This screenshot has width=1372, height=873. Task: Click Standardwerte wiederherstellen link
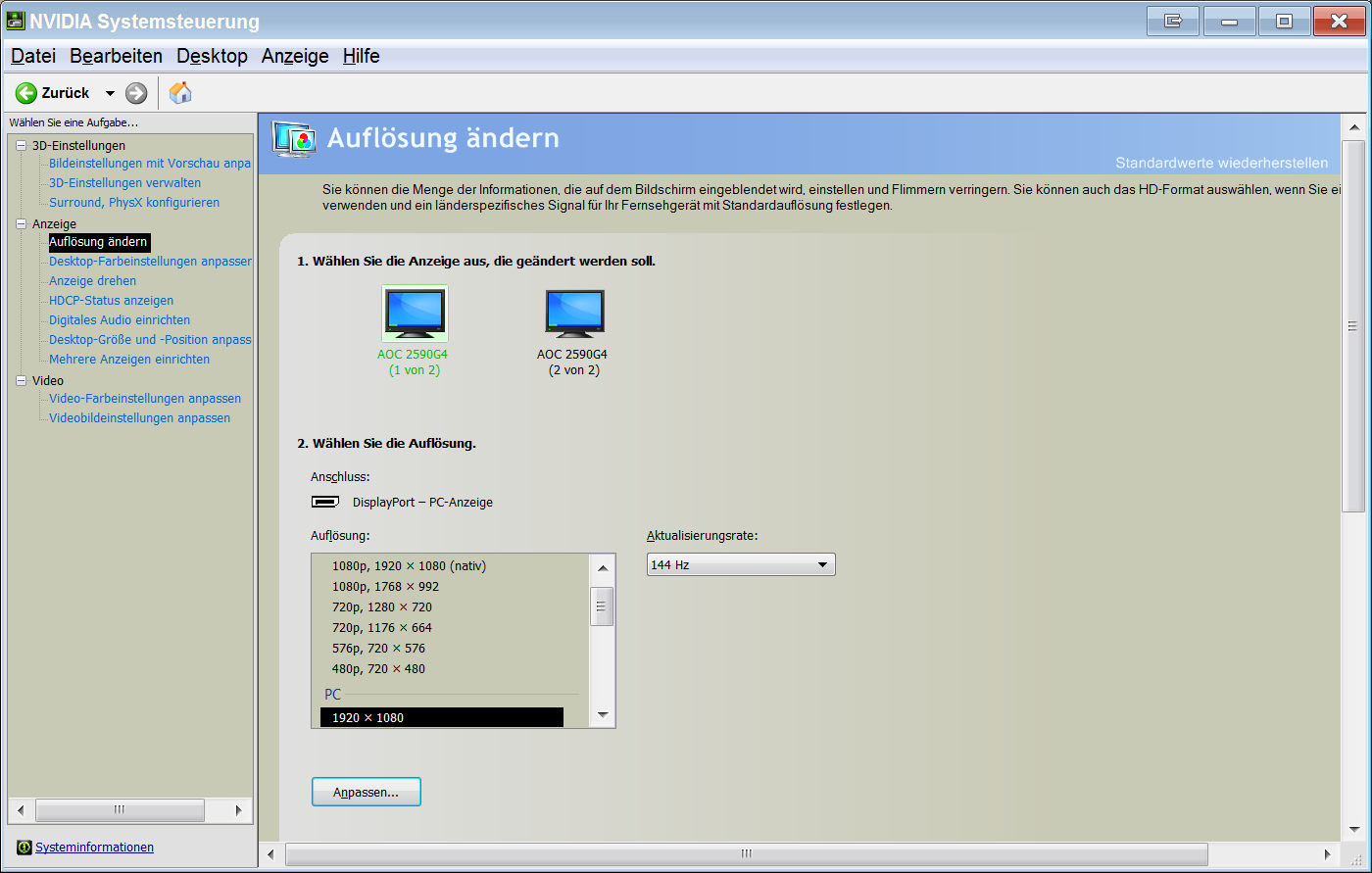[1221, 163]
